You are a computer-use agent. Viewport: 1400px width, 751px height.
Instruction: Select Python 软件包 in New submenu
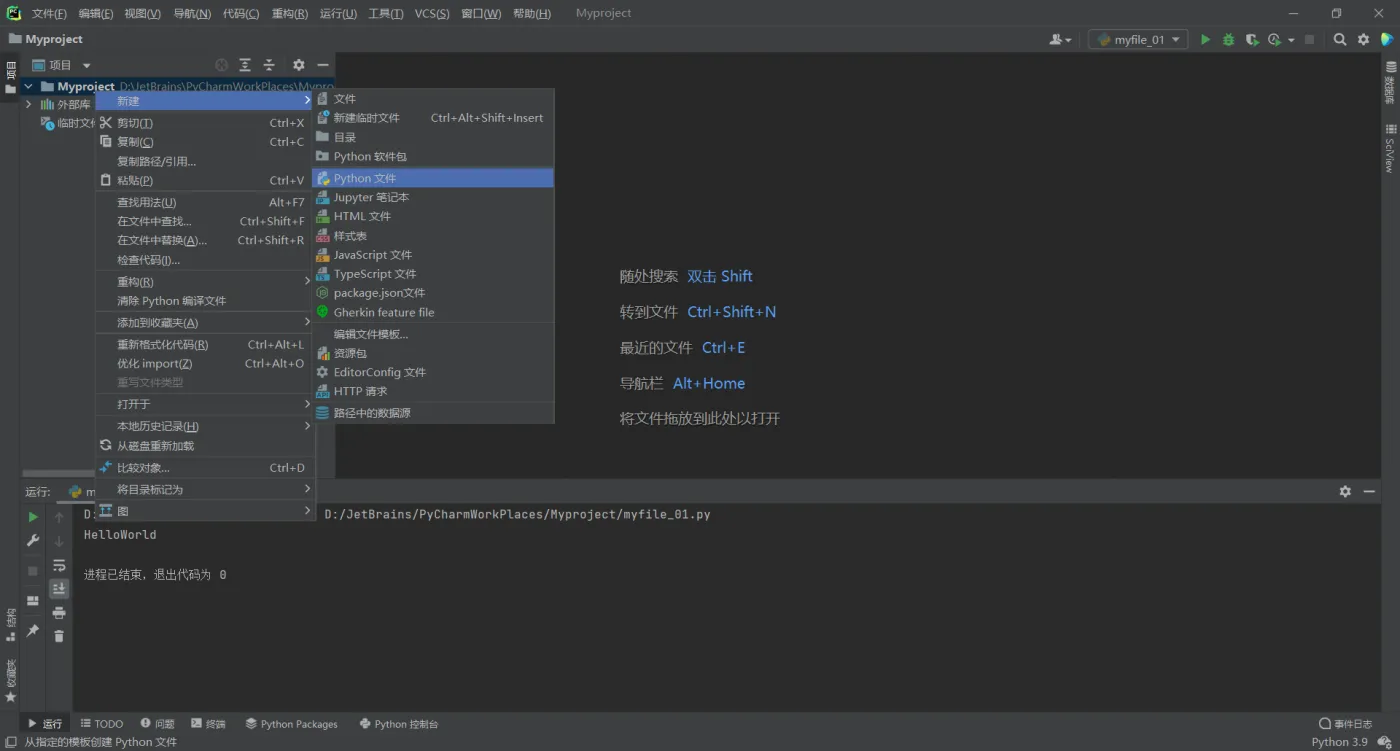click(433, 157)
